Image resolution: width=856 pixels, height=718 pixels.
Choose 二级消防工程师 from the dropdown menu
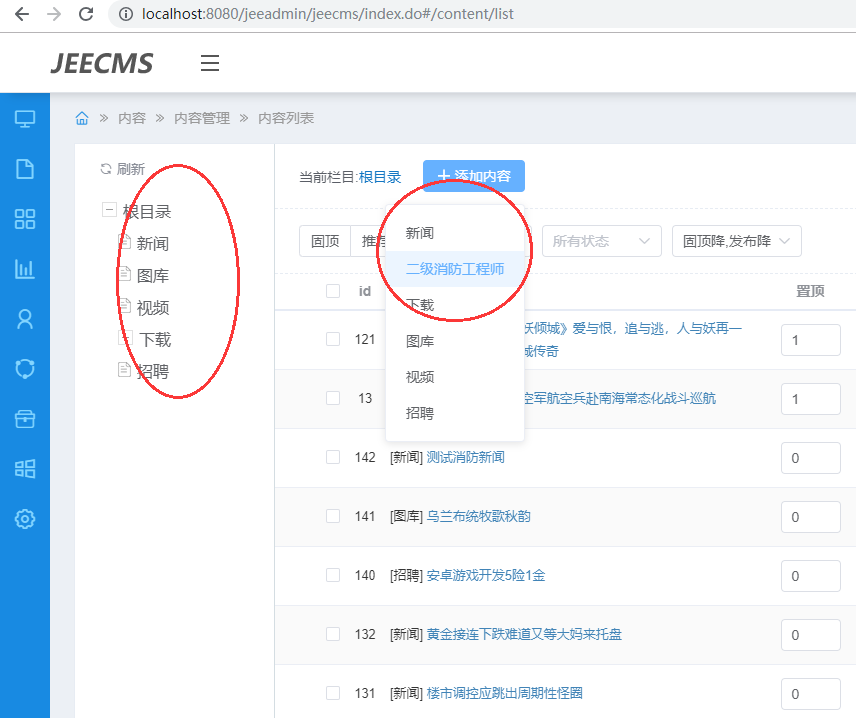(x=455, y=269)
